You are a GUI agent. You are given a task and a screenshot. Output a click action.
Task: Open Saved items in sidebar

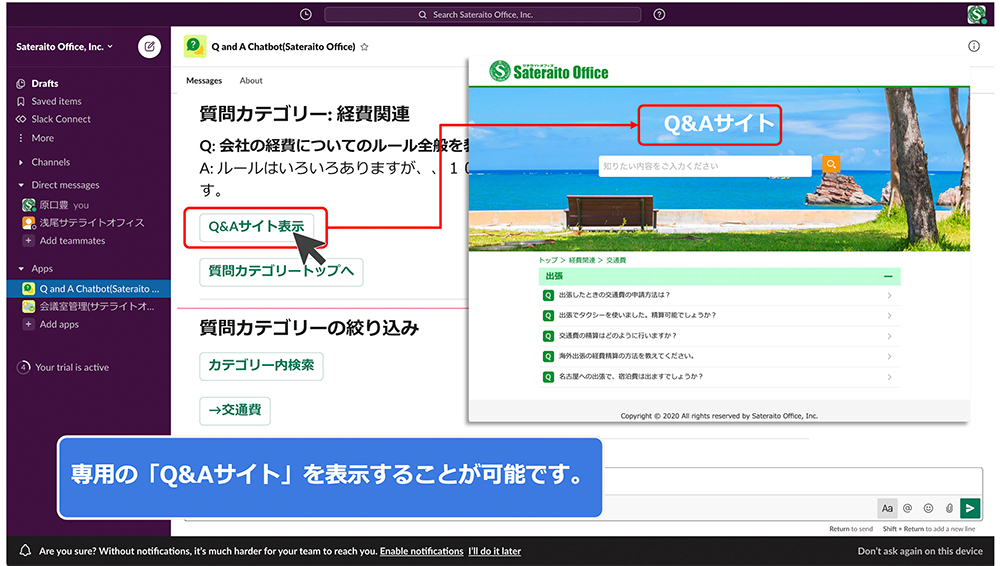(x=56, y=101)
